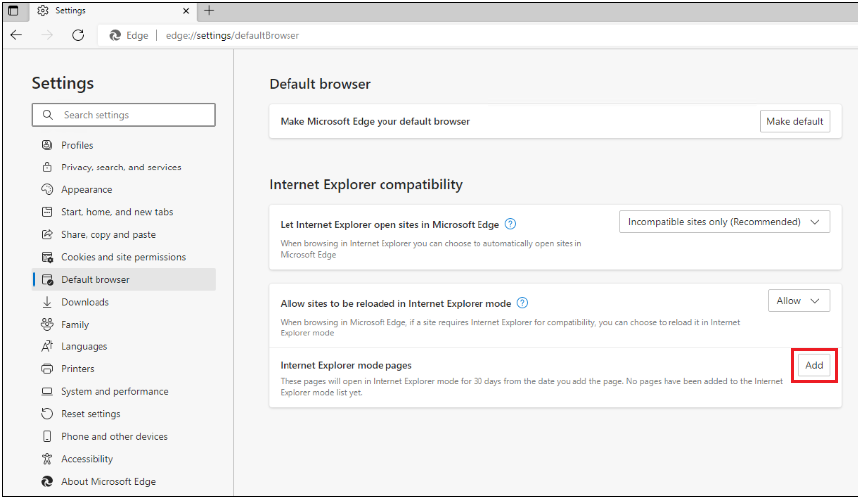
Task: Click the Privacy lock icon in sidebar
Action: (x=47, y=167)
